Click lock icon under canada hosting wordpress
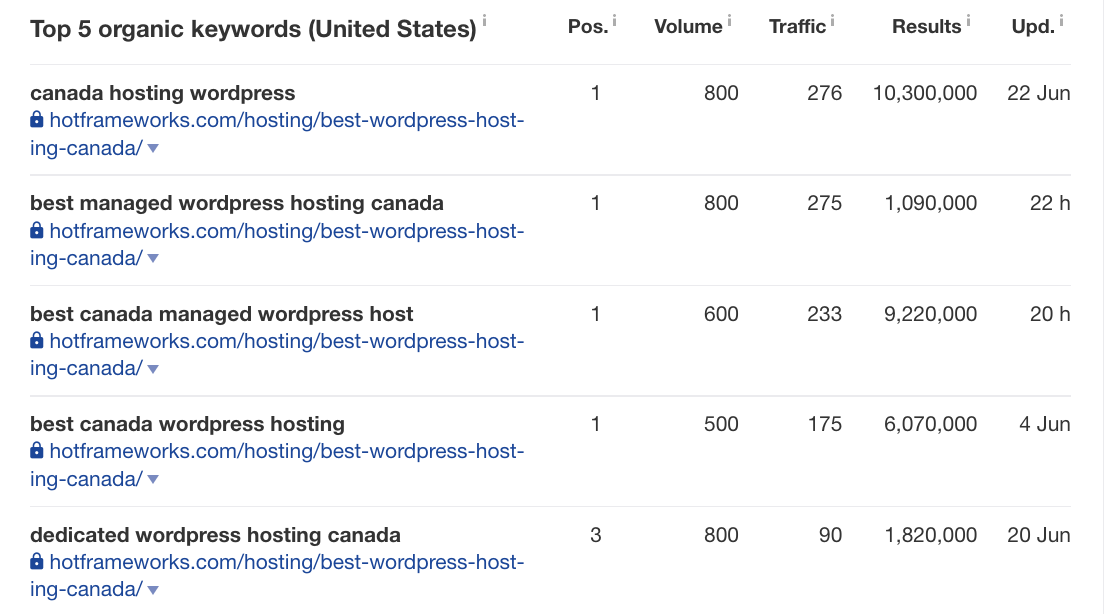The height and width of the screenshot is (614, 1112). pyautogui.click(x=37, y=120)
